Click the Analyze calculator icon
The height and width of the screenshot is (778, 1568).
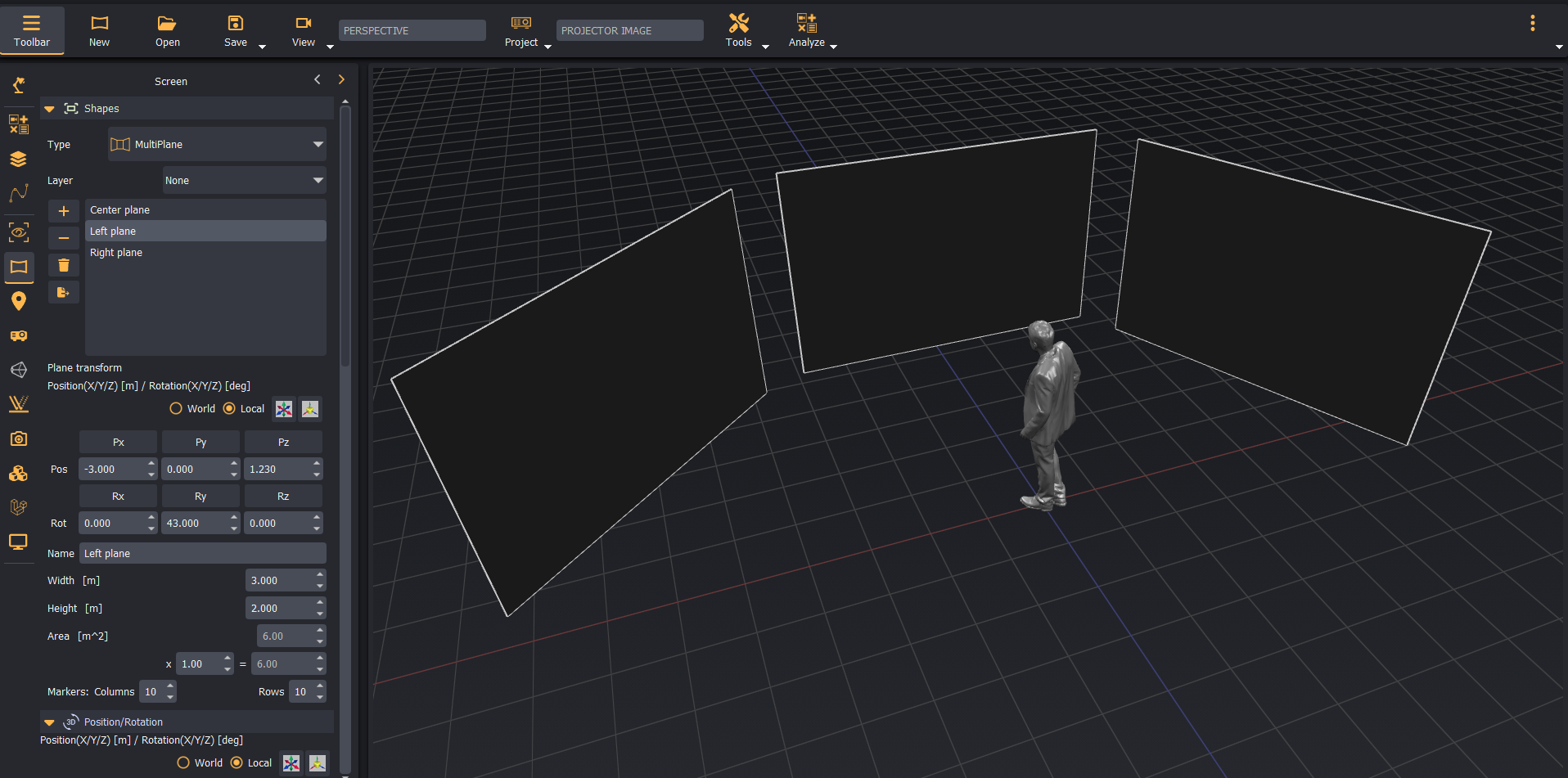(x=807, y=23)
